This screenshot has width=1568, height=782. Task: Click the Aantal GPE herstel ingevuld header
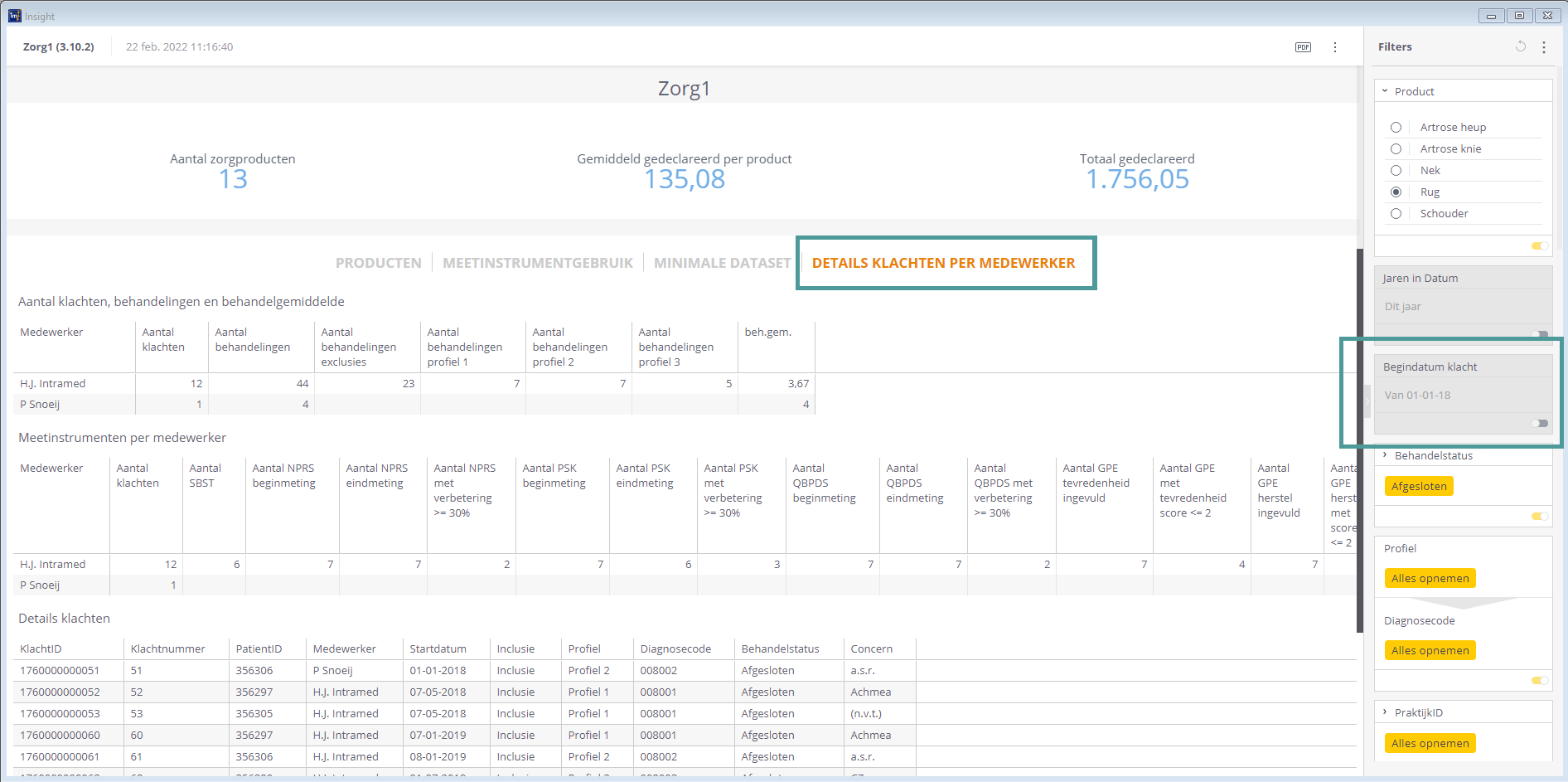(1279, 491)
